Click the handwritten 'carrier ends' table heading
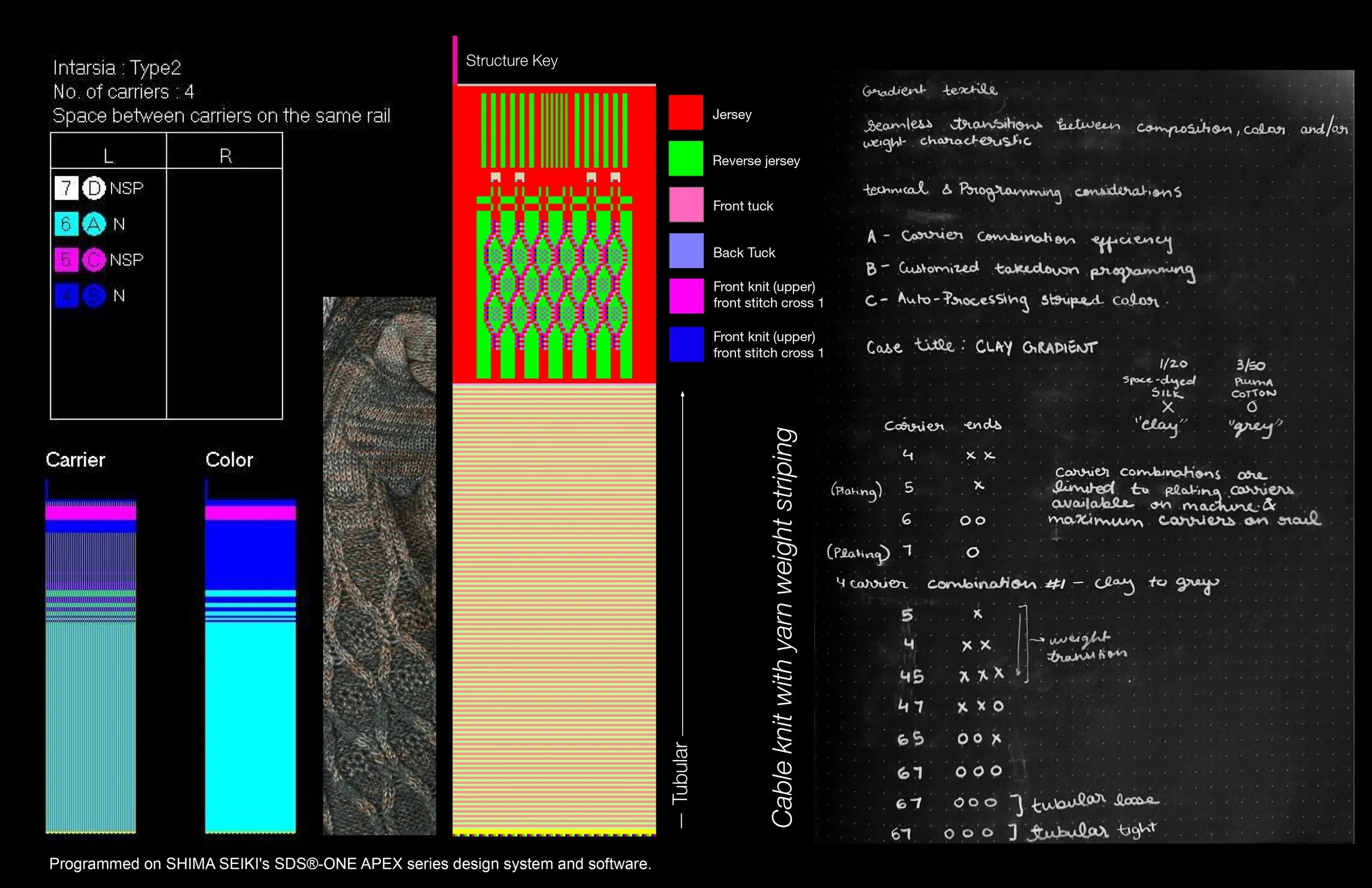Image resolution: width=1372 pixels, height=888 pixels. tap(943, 425)
